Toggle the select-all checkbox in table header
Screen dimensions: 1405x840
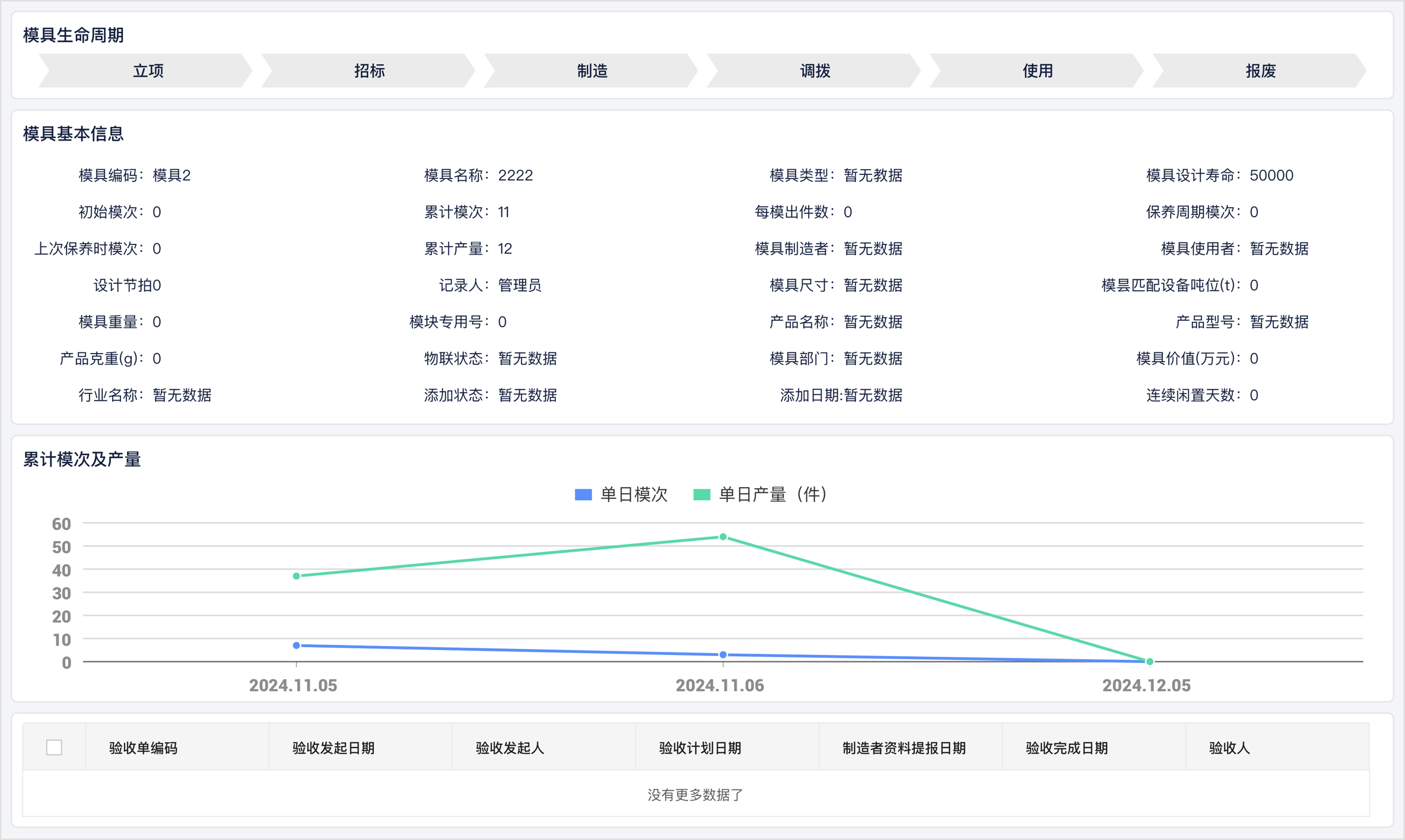click(x=54, y=747)
